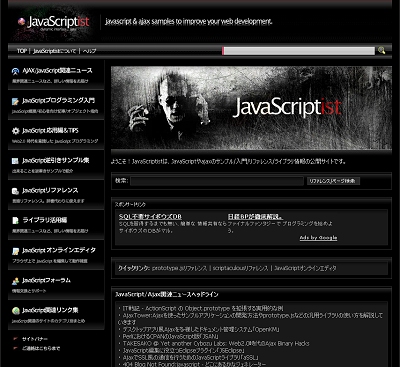The width and height of the screenshot is (400, 367).
Task: Open JavaScriptistについて in the navigation bar
Action: tap(54, 51)
